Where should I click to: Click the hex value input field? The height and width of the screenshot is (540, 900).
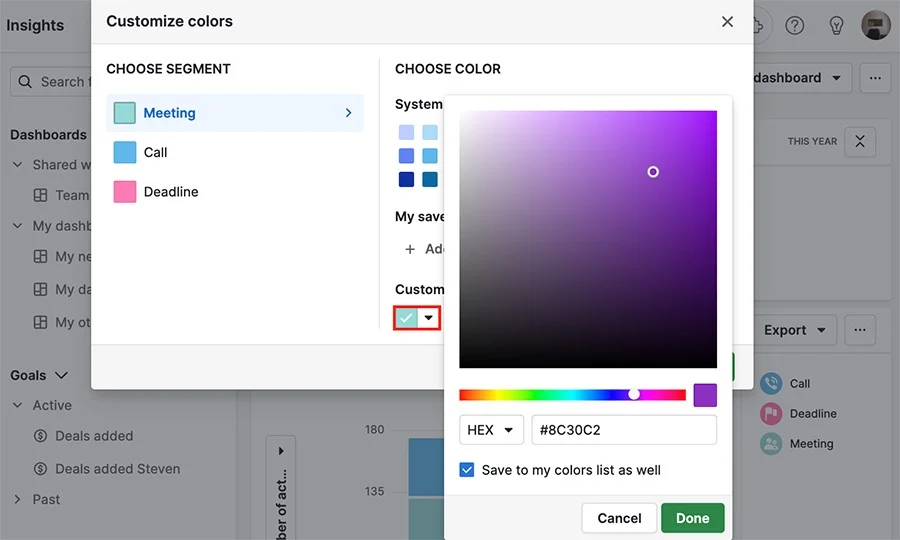(624, 430)
